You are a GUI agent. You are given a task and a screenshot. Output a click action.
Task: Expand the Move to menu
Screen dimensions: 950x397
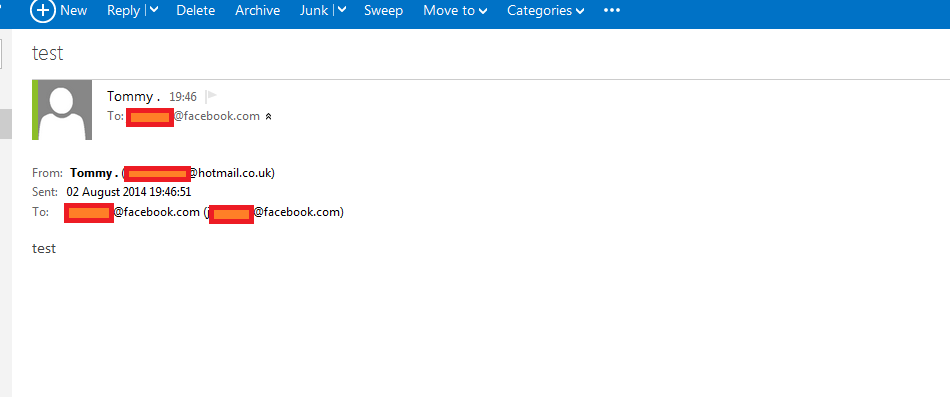coord(455,10)
